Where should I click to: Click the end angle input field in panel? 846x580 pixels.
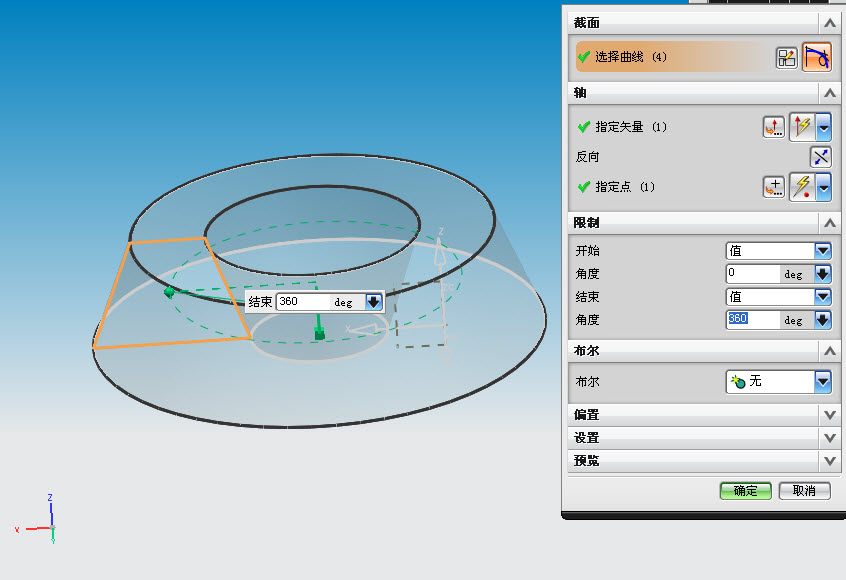(753, 319)
